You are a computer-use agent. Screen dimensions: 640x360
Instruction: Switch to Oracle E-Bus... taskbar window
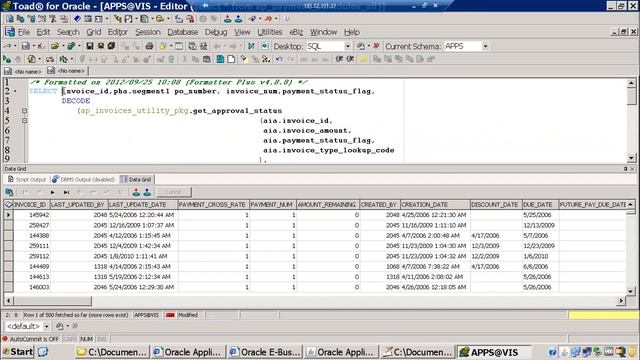click(265, 352)
